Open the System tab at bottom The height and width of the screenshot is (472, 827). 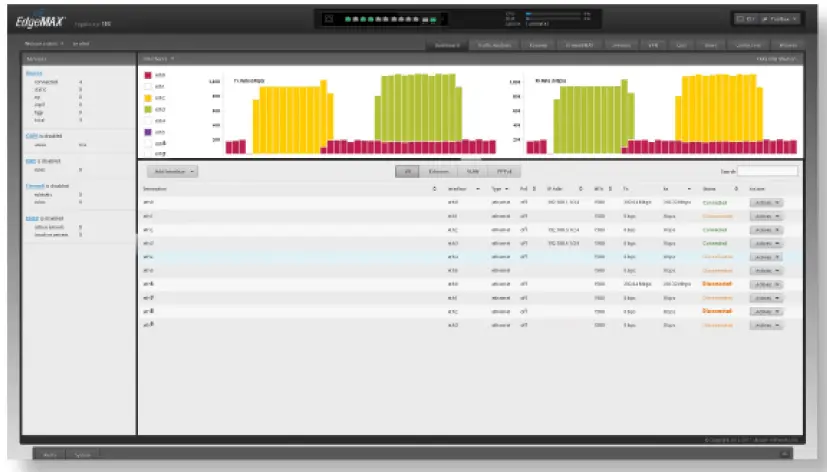tap(82, 455)
